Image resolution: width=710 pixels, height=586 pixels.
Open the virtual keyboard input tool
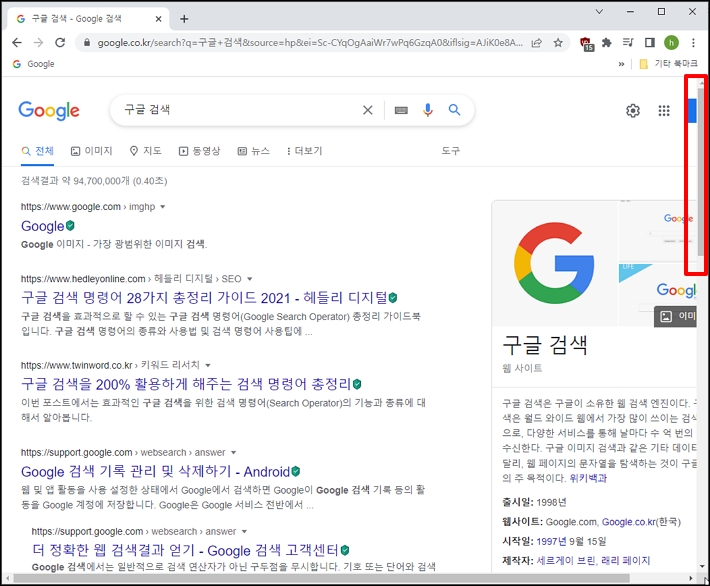point(401,110)
